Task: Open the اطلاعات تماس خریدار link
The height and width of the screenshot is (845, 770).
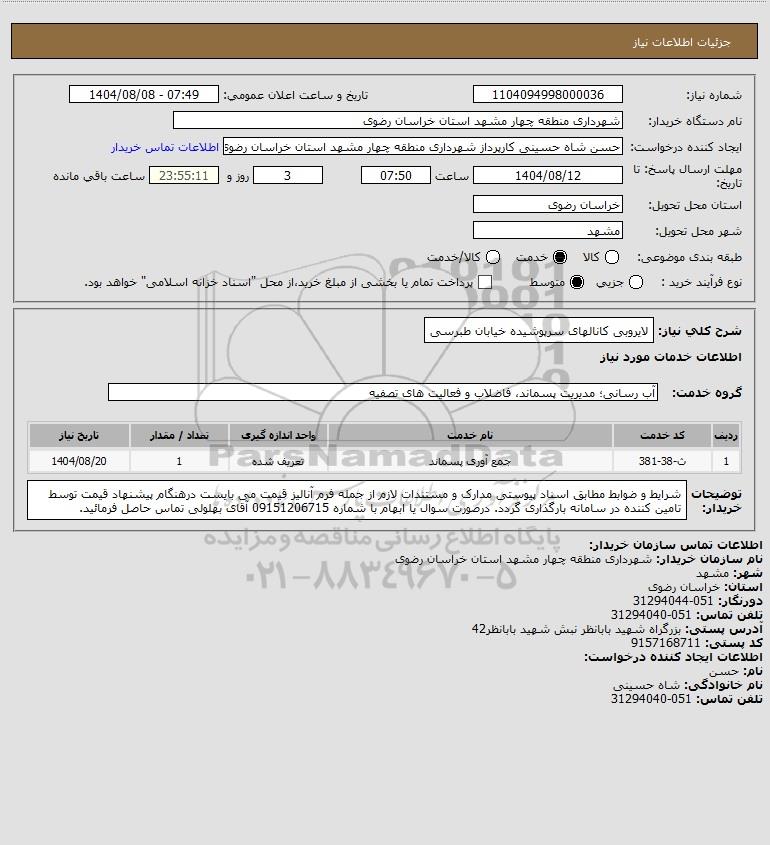Action: tap(165, 148)
